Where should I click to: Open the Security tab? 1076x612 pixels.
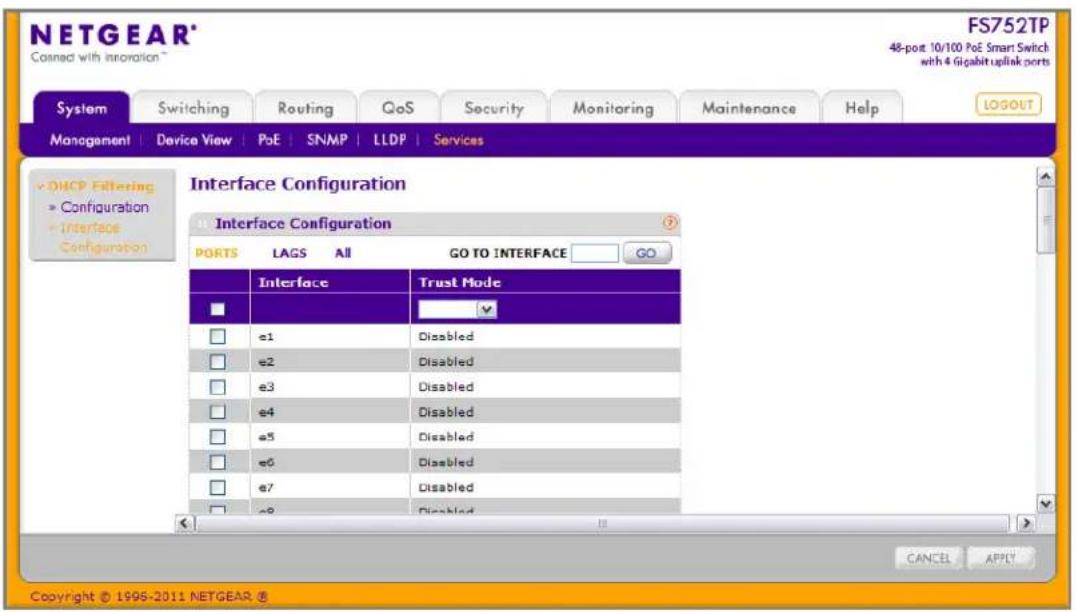493,108
